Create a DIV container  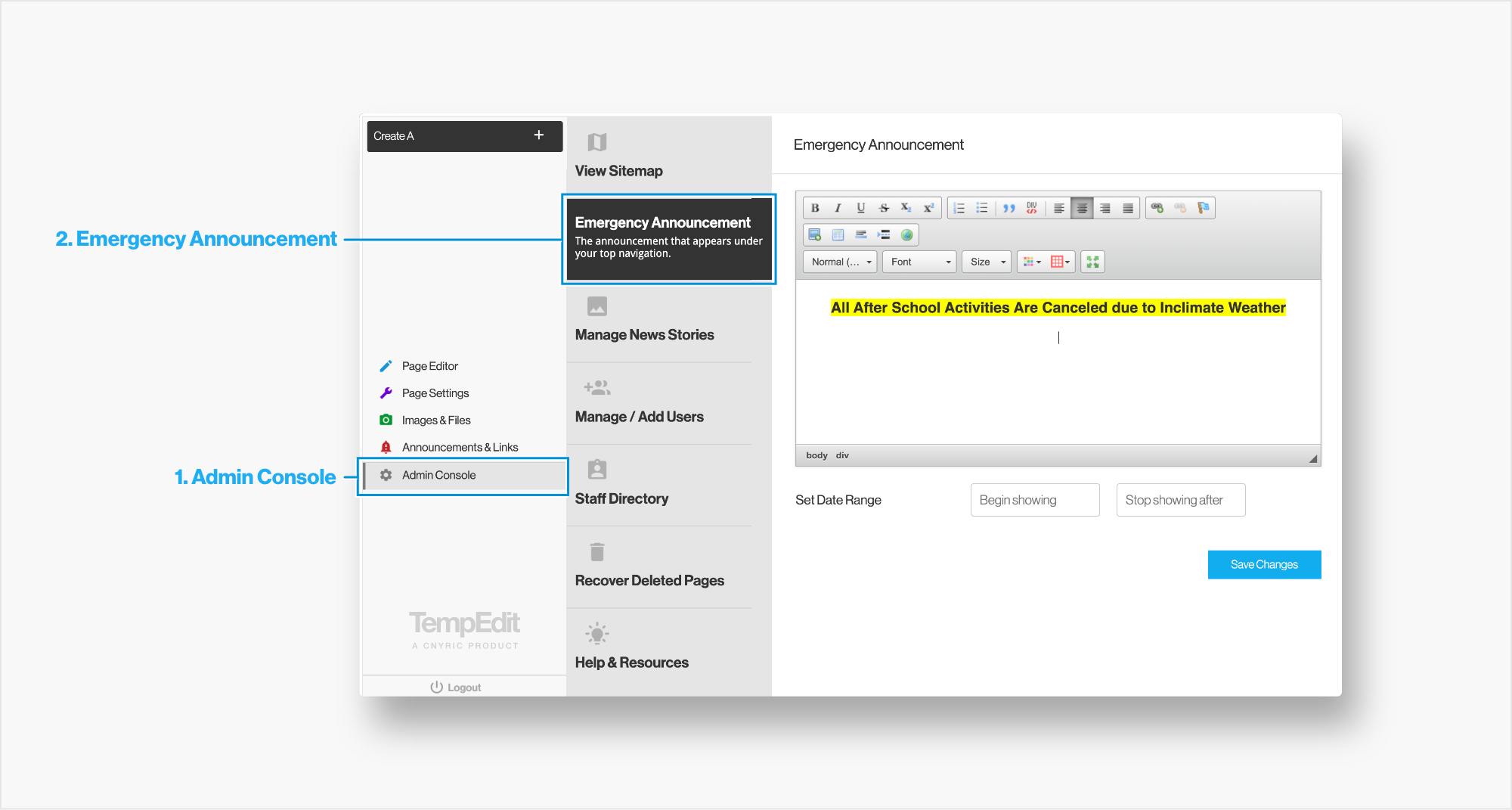(x=1032, y=208)
